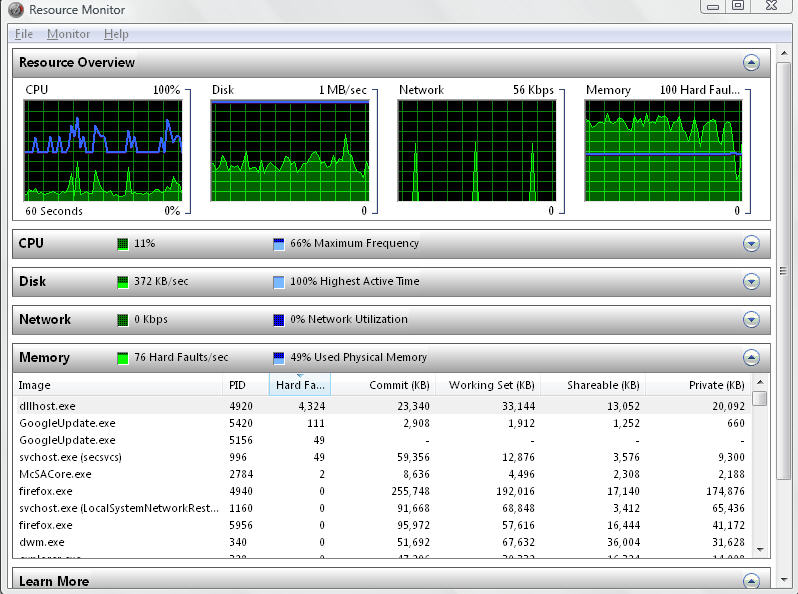Image resolution: width=798 pixels, height=594 pixels.
Task: Select the dwm.exe process row
Action: [x=382, y=542]
